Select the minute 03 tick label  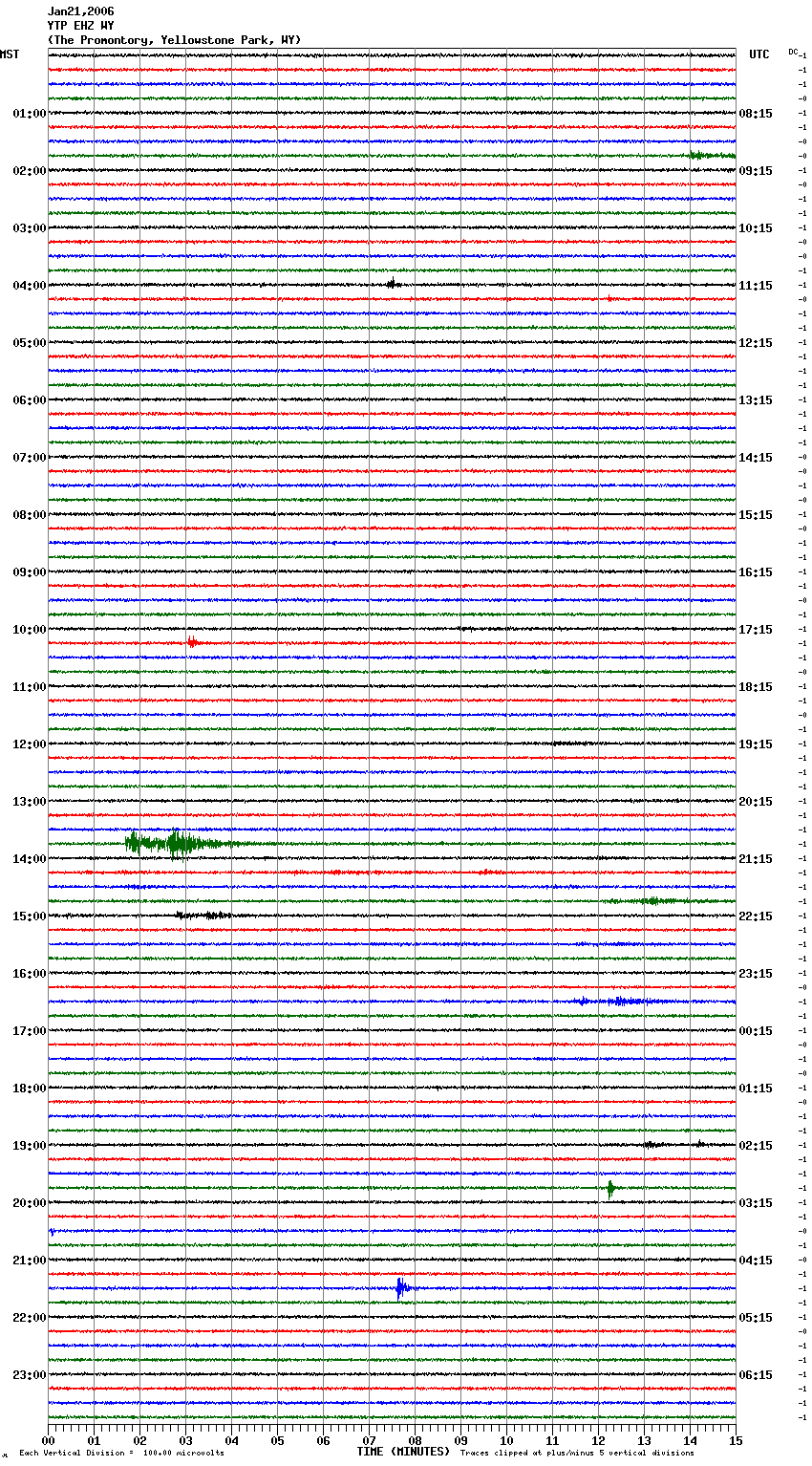point(185,1440)
